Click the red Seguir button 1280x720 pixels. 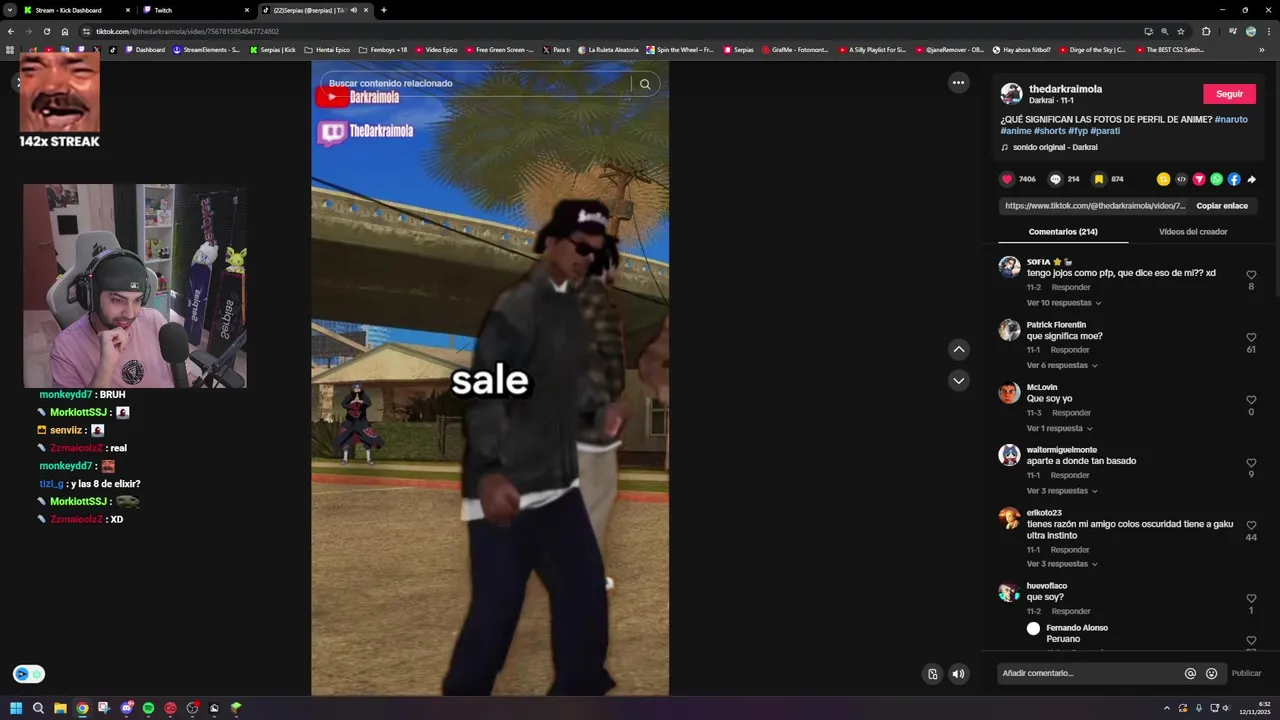coord(1229,94)
